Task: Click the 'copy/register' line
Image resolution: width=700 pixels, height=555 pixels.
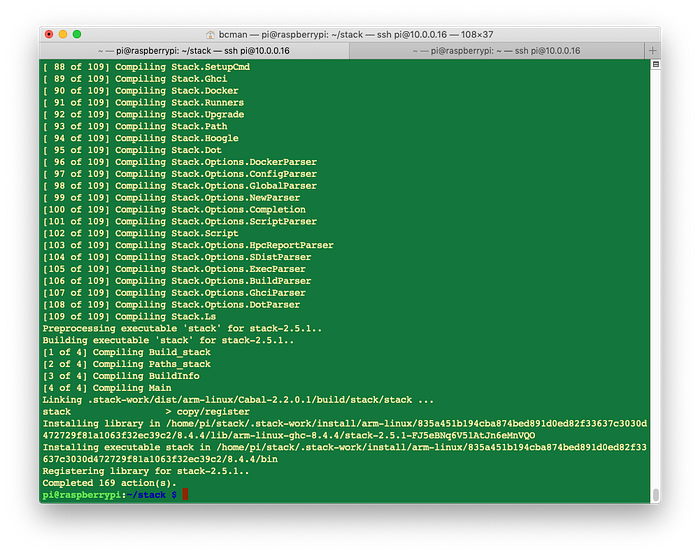Action: [146, 412]
